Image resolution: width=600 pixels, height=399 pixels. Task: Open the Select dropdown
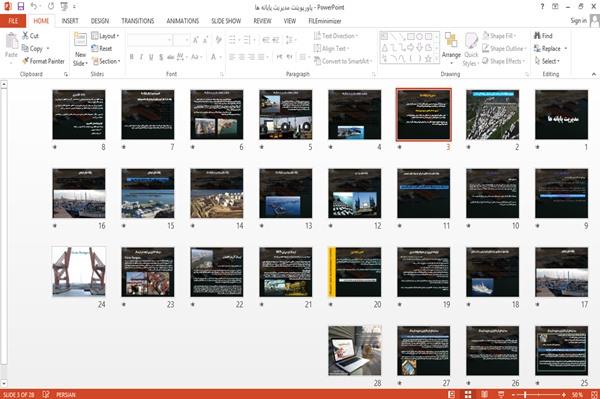tap(547, 61)
